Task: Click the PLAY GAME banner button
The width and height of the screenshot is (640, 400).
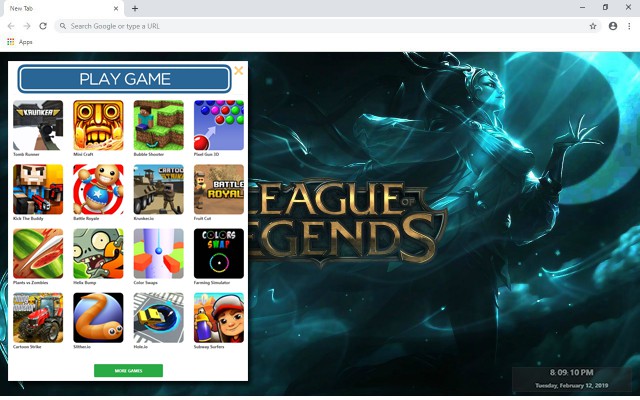Action: pyautogui.click(x=124, y=79)
